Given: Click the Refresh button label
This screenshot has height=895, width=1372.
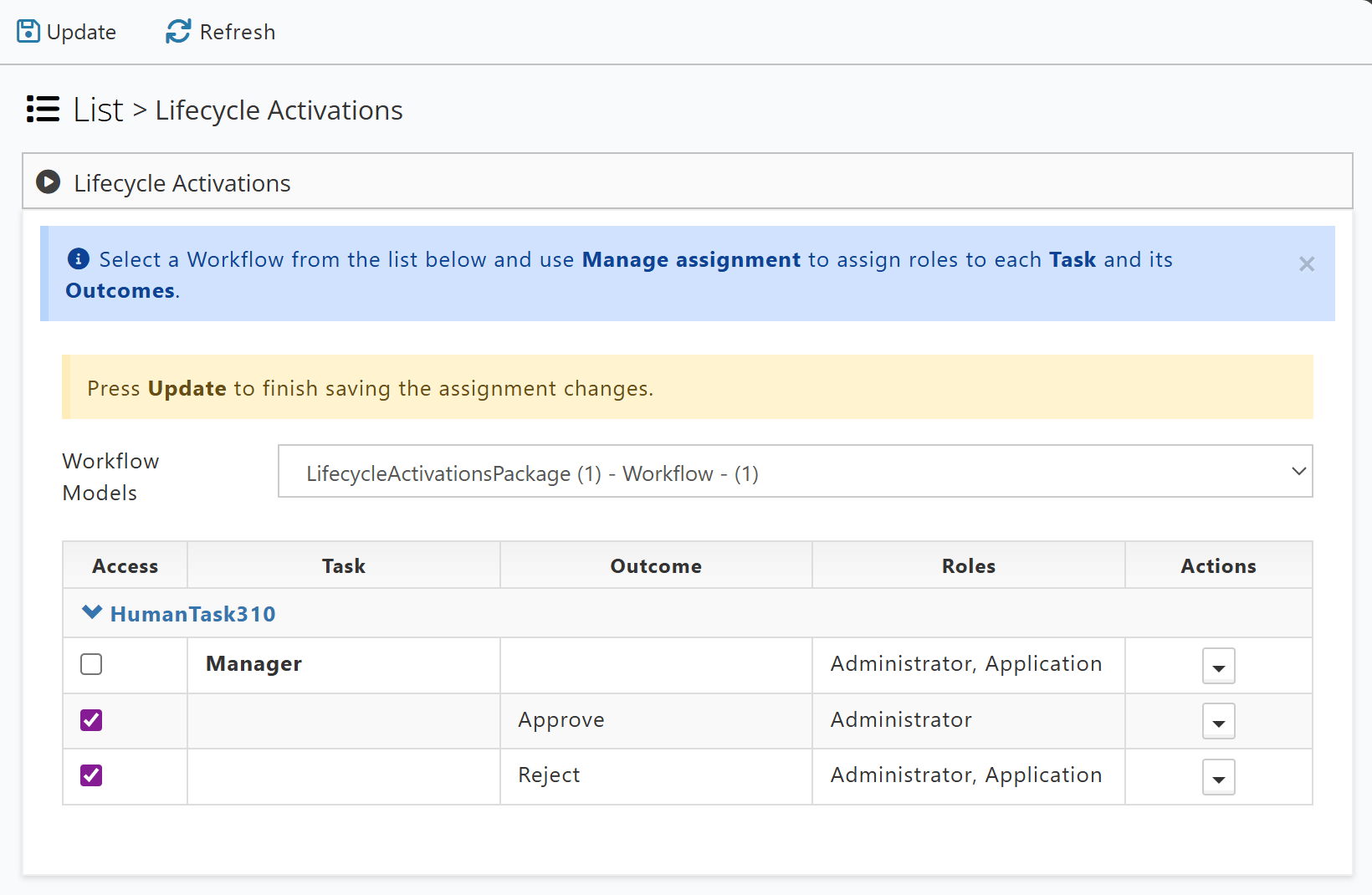Looking at the screenshot, I should [238, 33].
